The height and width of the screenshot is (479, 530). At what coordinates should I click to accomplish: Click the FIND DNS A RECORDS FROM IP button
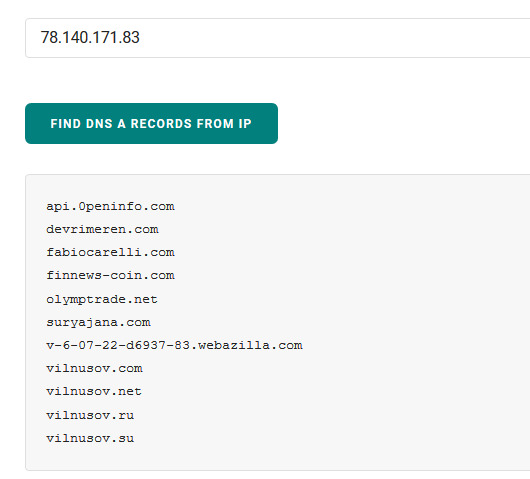click(x=151, y=123)
